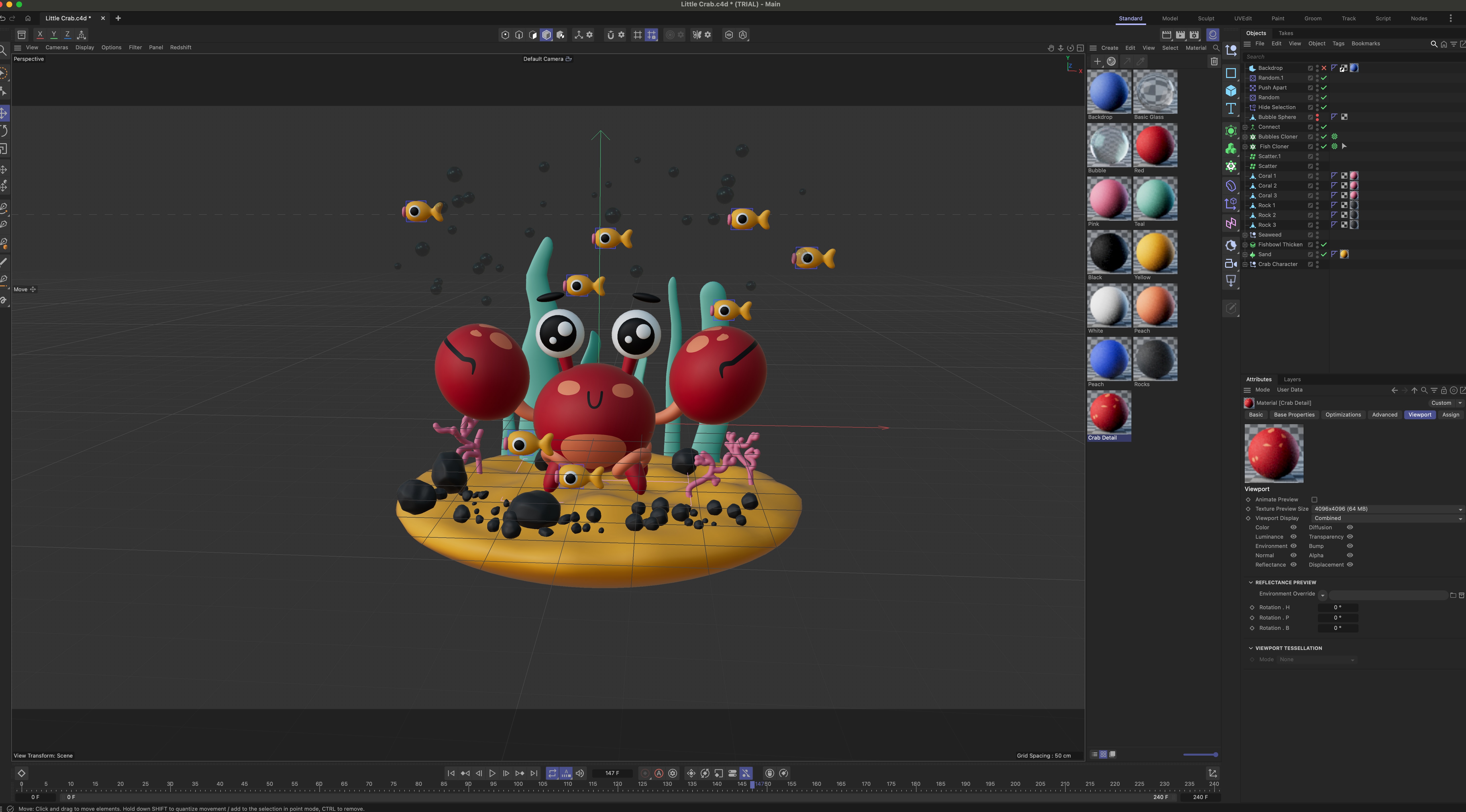Jump to the end of the timeline

pos(534,773)
